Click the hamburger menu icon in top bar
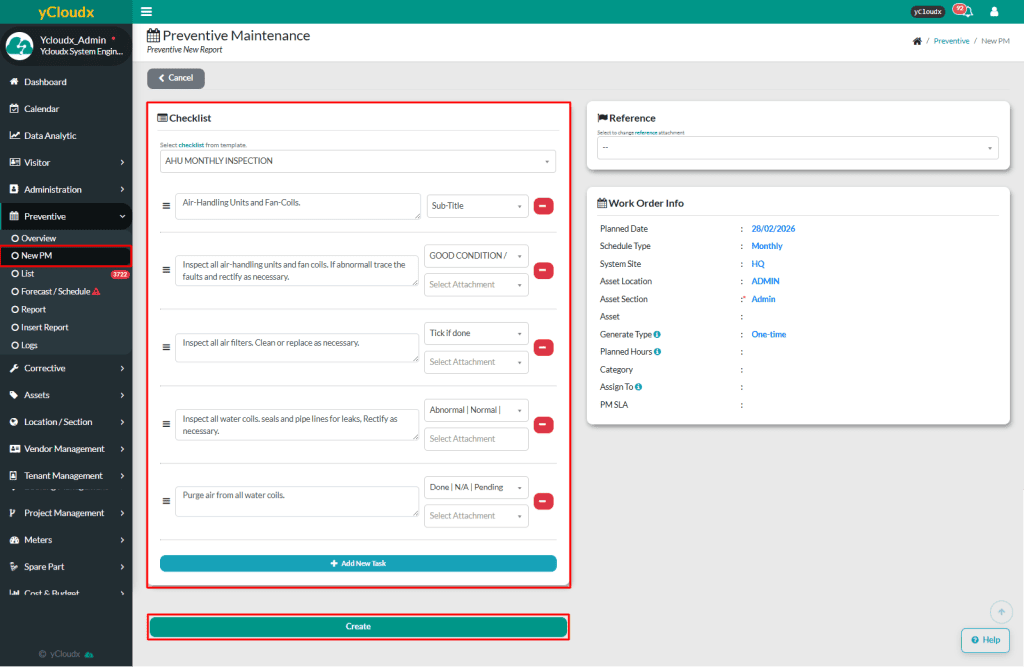1024x667 pixels. (x=147, y=12)
